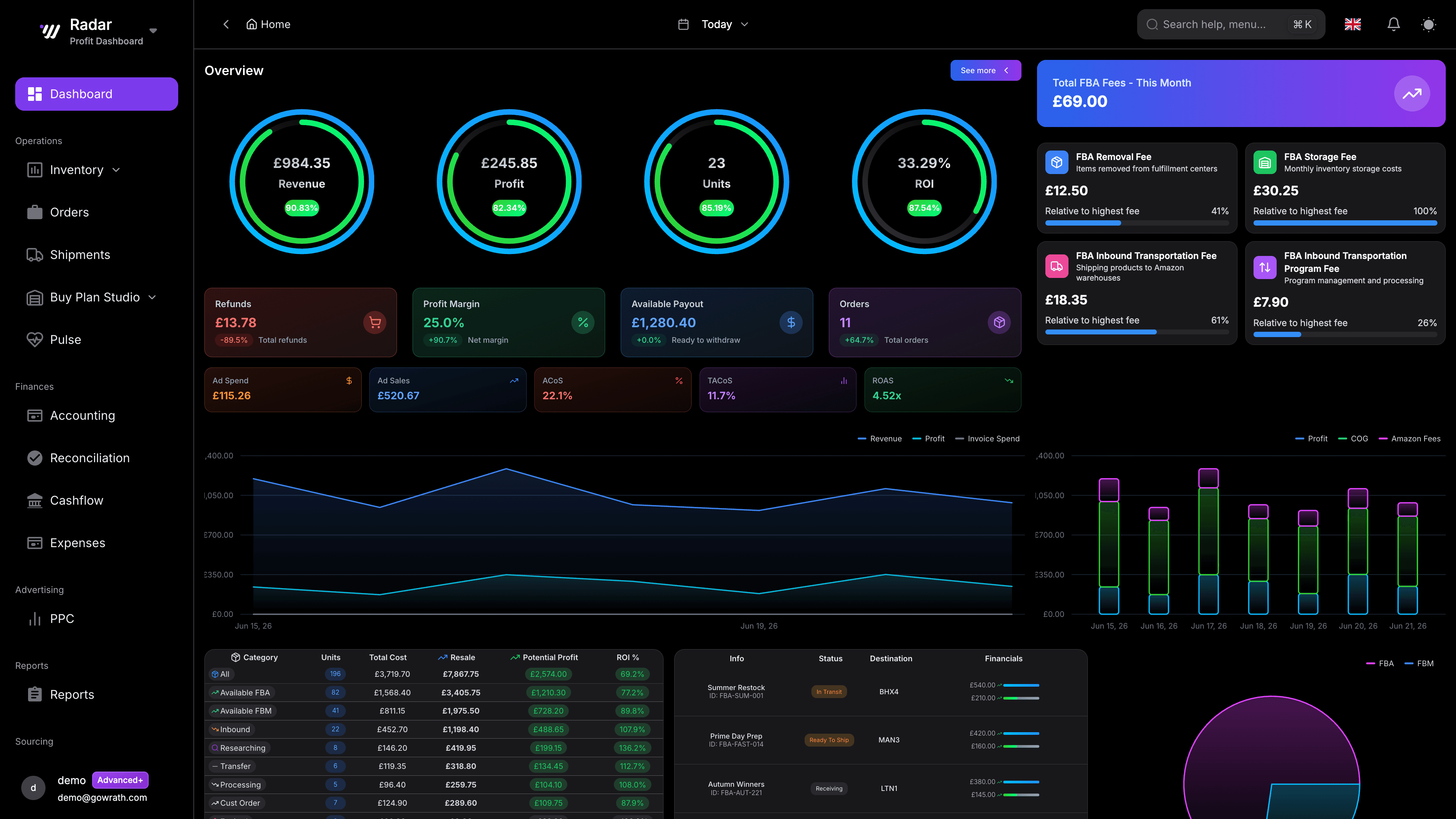Click the Available FBA category row
This screenshot has width=1456, height=819.
433,692
